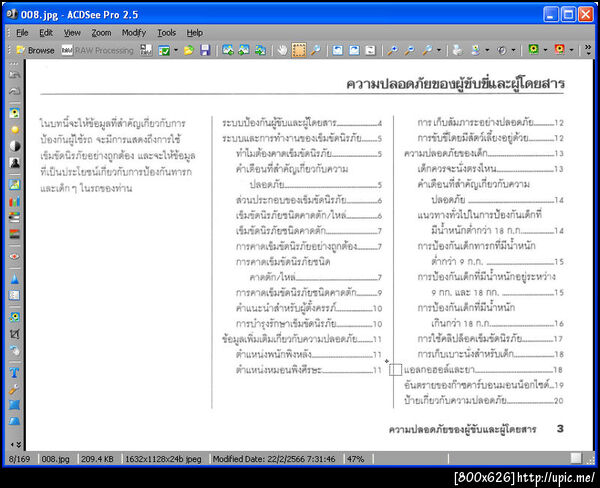Expand the red sunflower icon dropdown
The width and height of the screenshot is (600, 488).
click(x=571, y=50)
